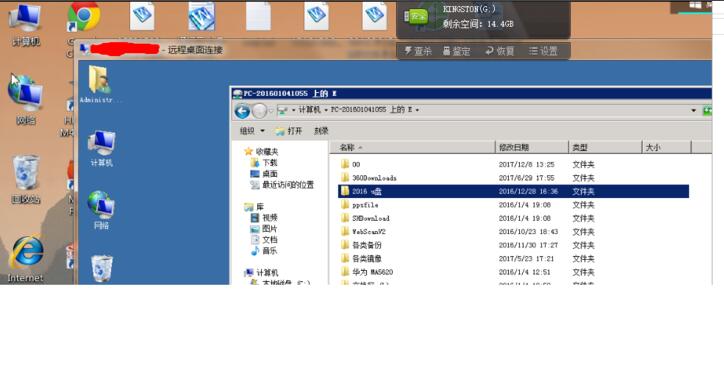Open 计算机 icon on local desktop
This screenshot has width=724, height=390.
pos(25,25)
